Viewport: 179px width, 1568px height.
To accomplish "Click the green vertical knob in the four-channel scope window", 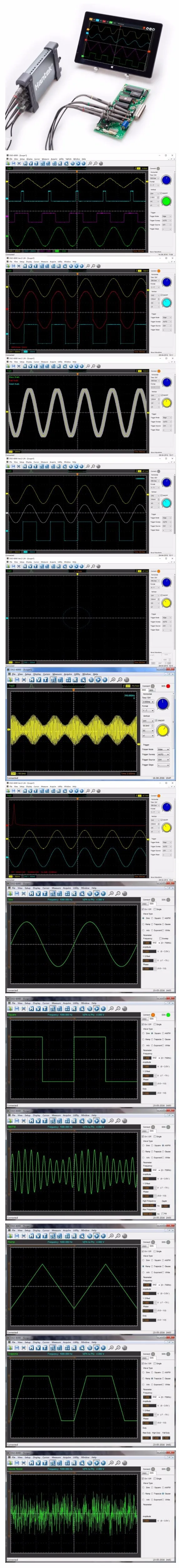I will (x=166, y=201).
